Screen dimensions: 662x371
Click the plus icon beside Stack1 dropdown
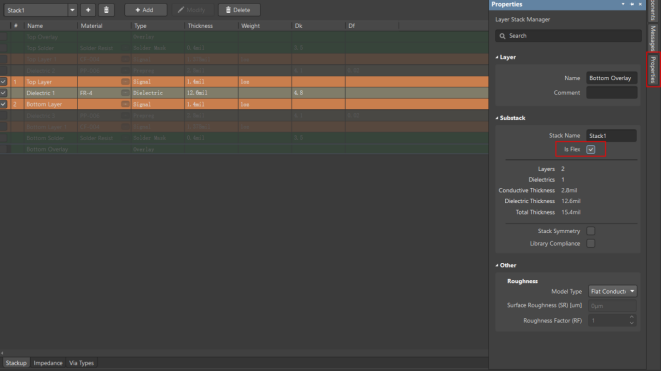click(88, 10)
